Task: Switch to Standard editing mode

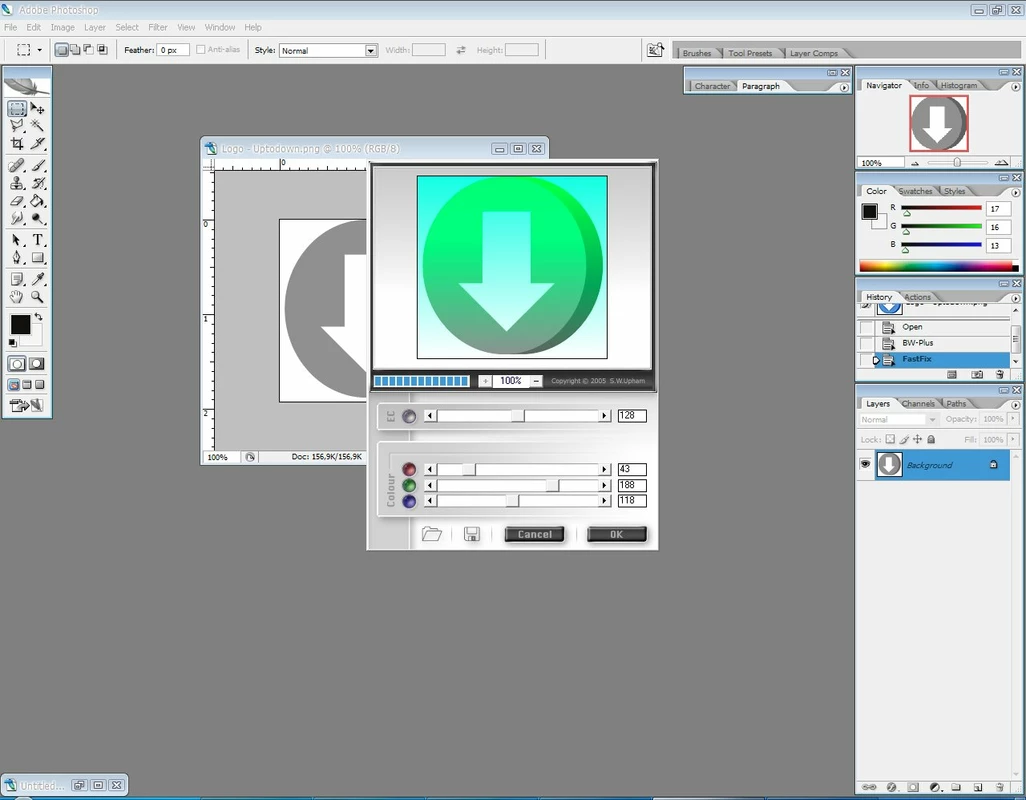Action: click(17, 364)
